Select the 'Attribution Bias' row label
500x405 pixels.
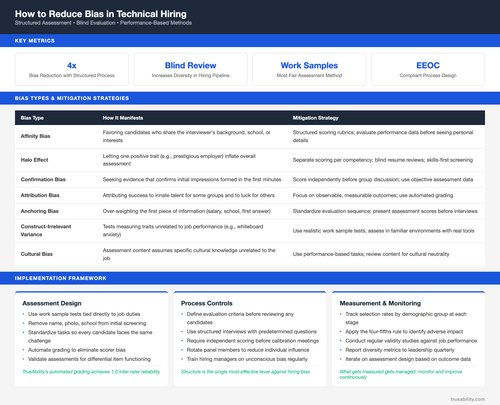coord(40,195)
